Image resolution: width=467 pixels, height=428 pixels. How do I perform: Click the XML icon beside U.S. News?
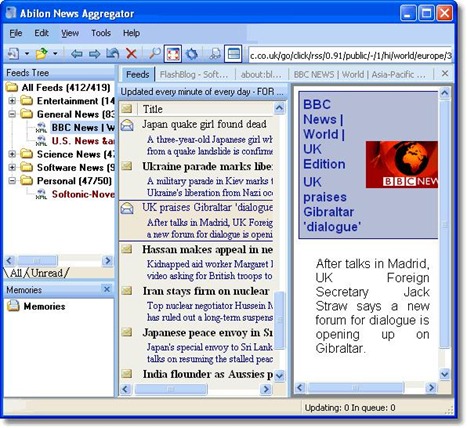pyautogui.click(x=41, y=141)
